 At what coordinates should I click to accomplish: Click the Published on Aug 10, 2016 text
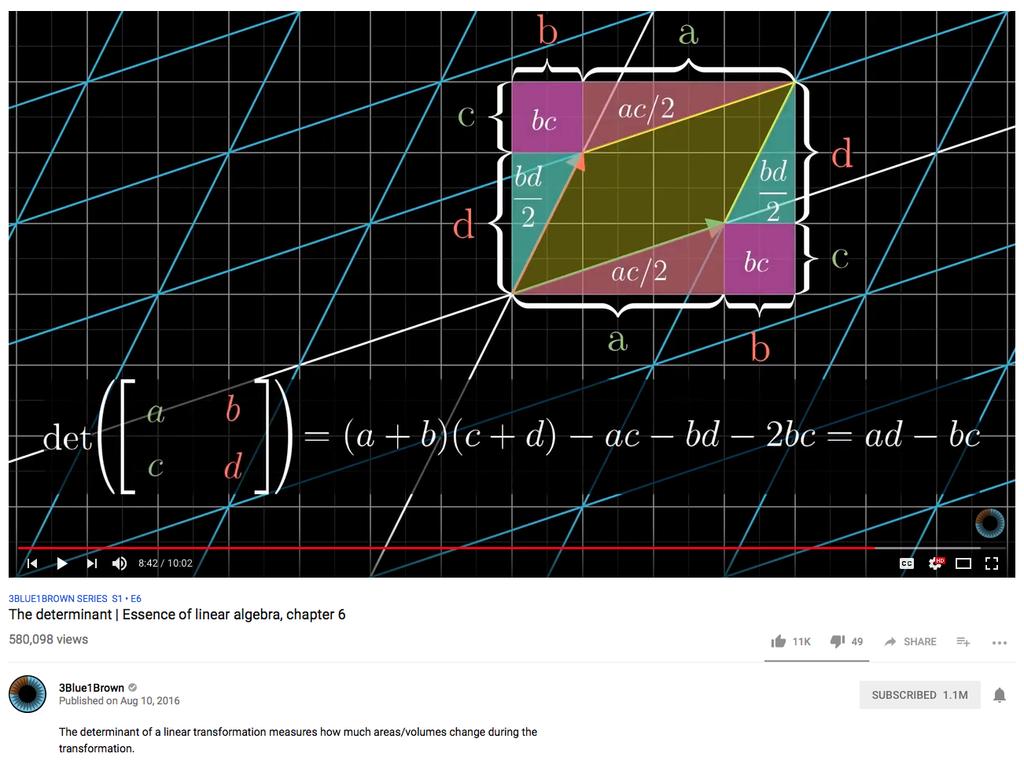(x=120, y=700)
